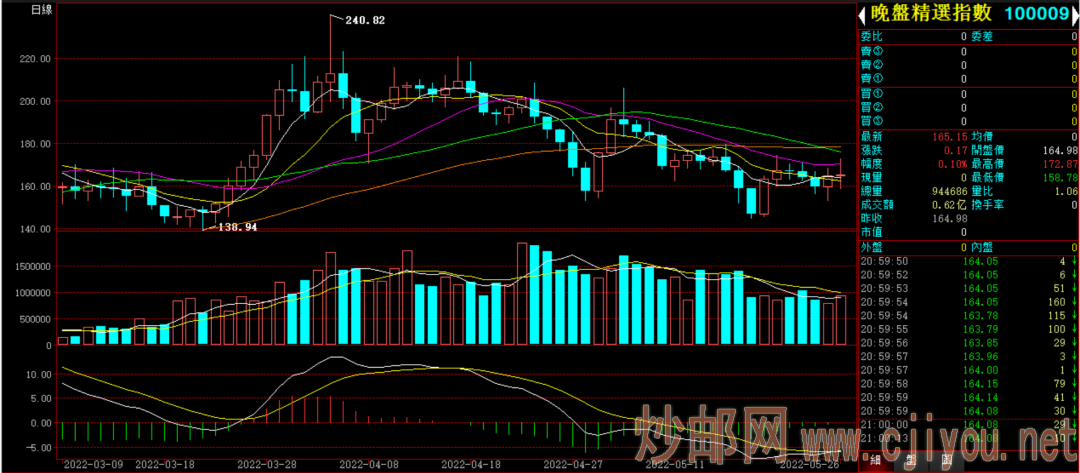Select the middle gray tab at bottom right
This screenshot has width=1080, height=473.
tap(910, 459)
